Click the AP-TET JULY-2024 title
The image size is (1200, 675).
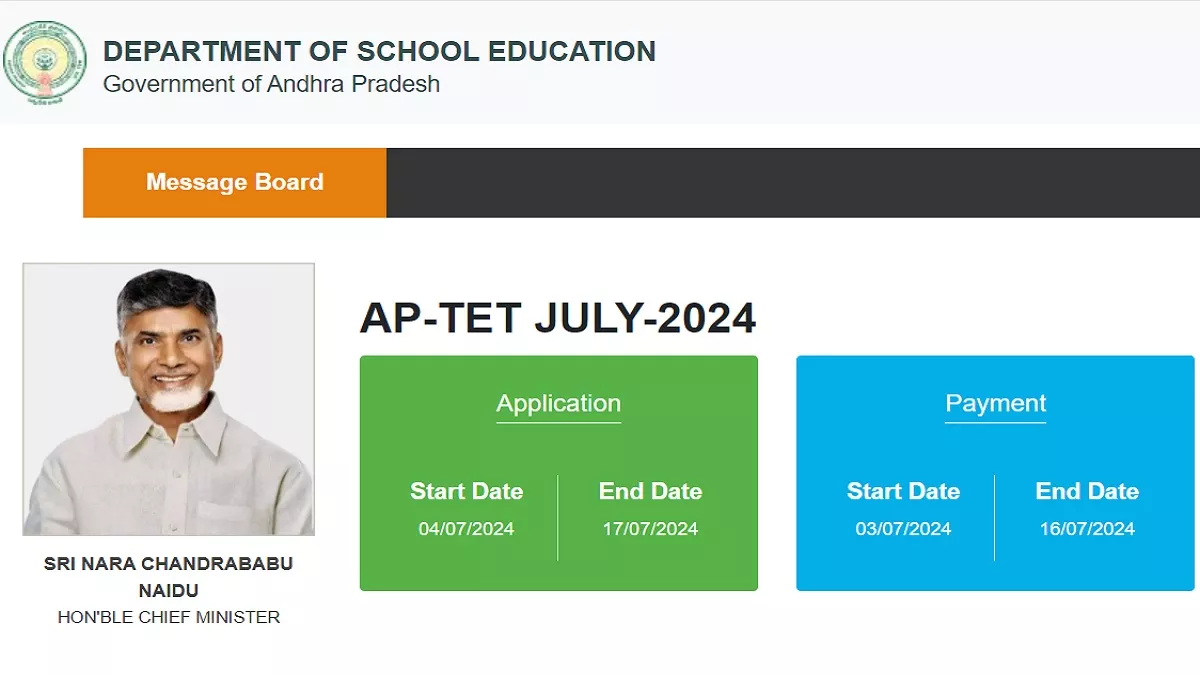[x=558, y=318]
